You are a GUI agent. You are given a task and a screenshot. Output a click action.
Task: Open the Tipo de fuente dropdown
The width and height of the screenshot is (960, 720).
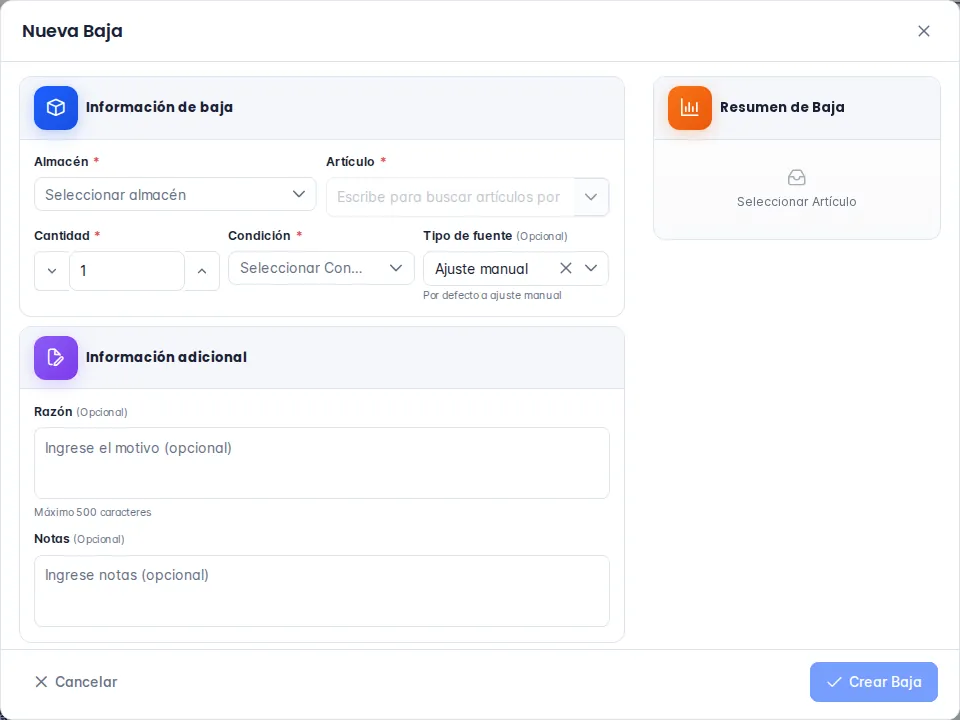[591, 268]
